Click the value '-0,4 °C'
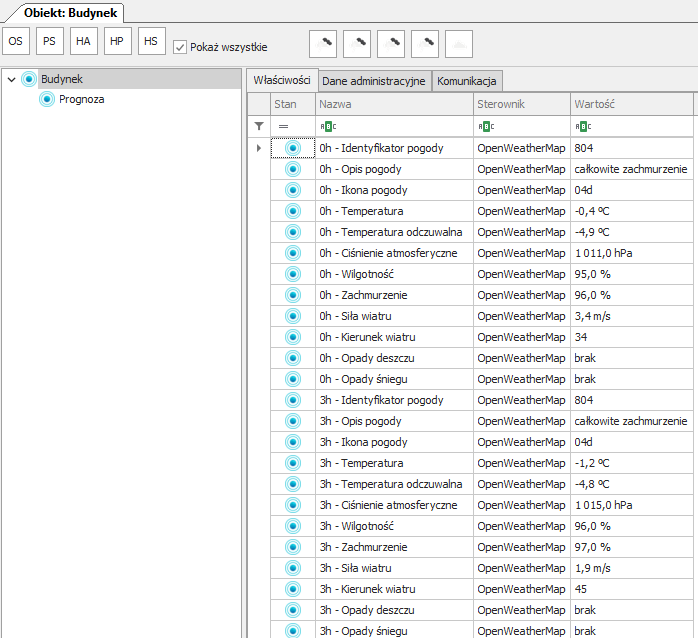 592,211
